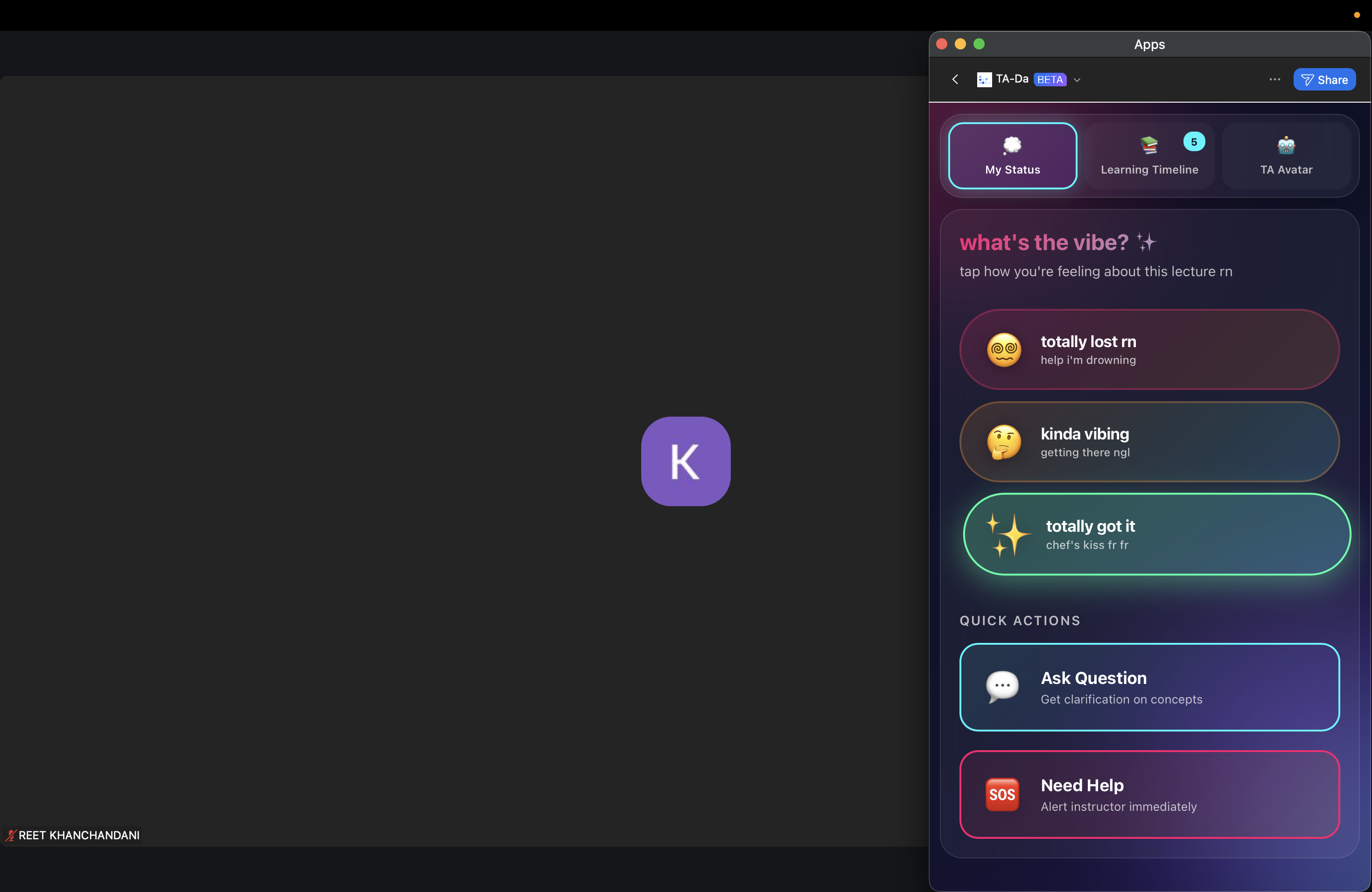The image size is (1372, 892).
Task: Click the TA-Da app logo icon
Action: (x=984, y=79)
